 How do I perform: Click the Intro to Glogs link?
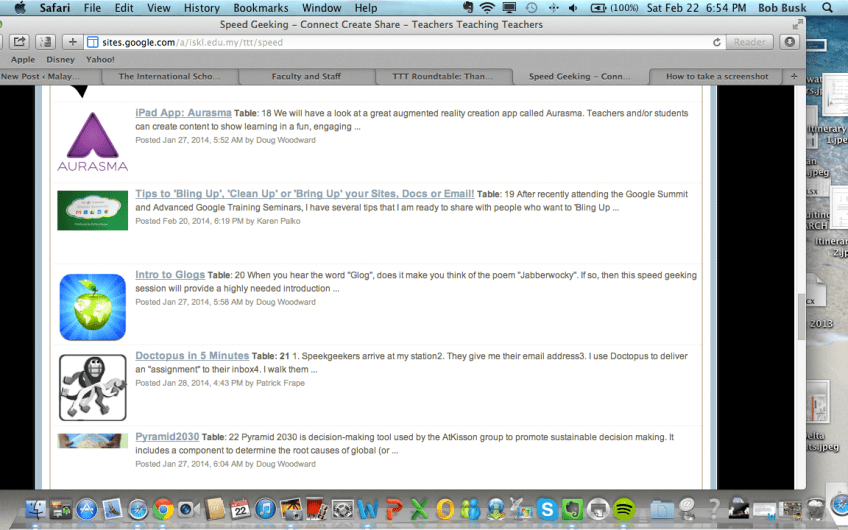(x=169, y=275)
